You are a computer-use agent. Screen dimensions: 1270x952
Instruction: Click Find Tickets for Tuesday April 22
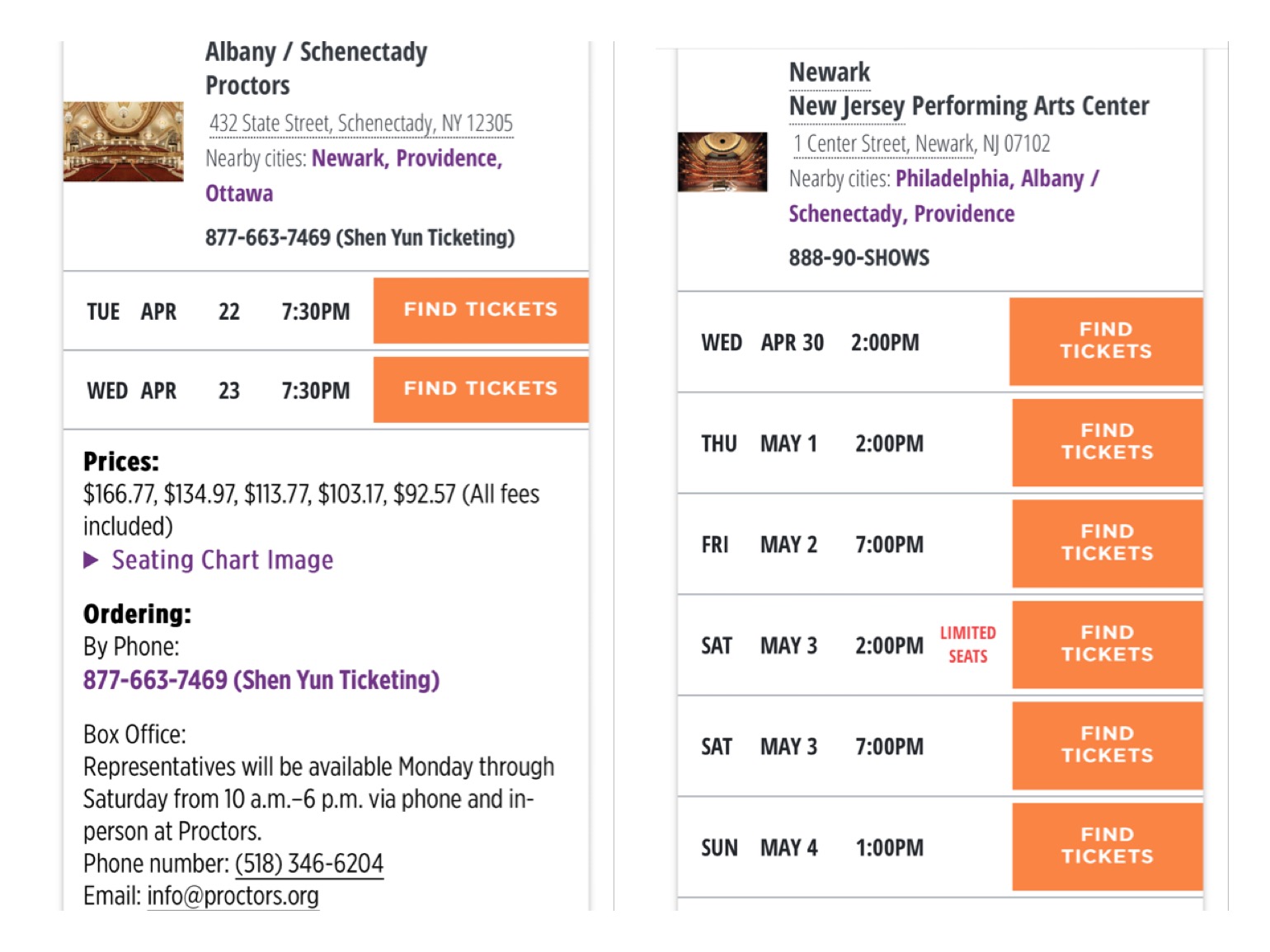(x=481, y=310)
